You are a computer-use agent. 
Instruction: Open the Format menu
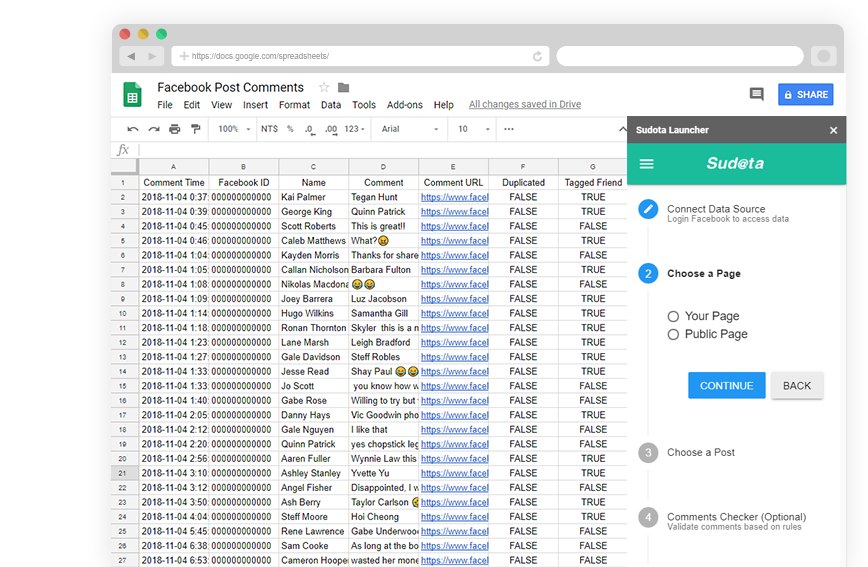click(x=294, y=105)
